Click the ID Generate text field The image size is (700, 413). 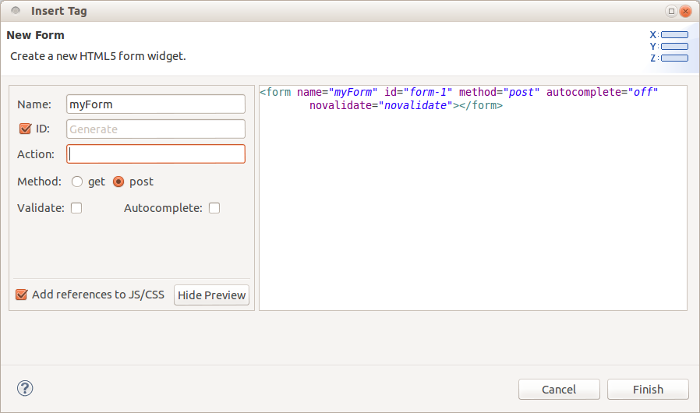[156, 129]
